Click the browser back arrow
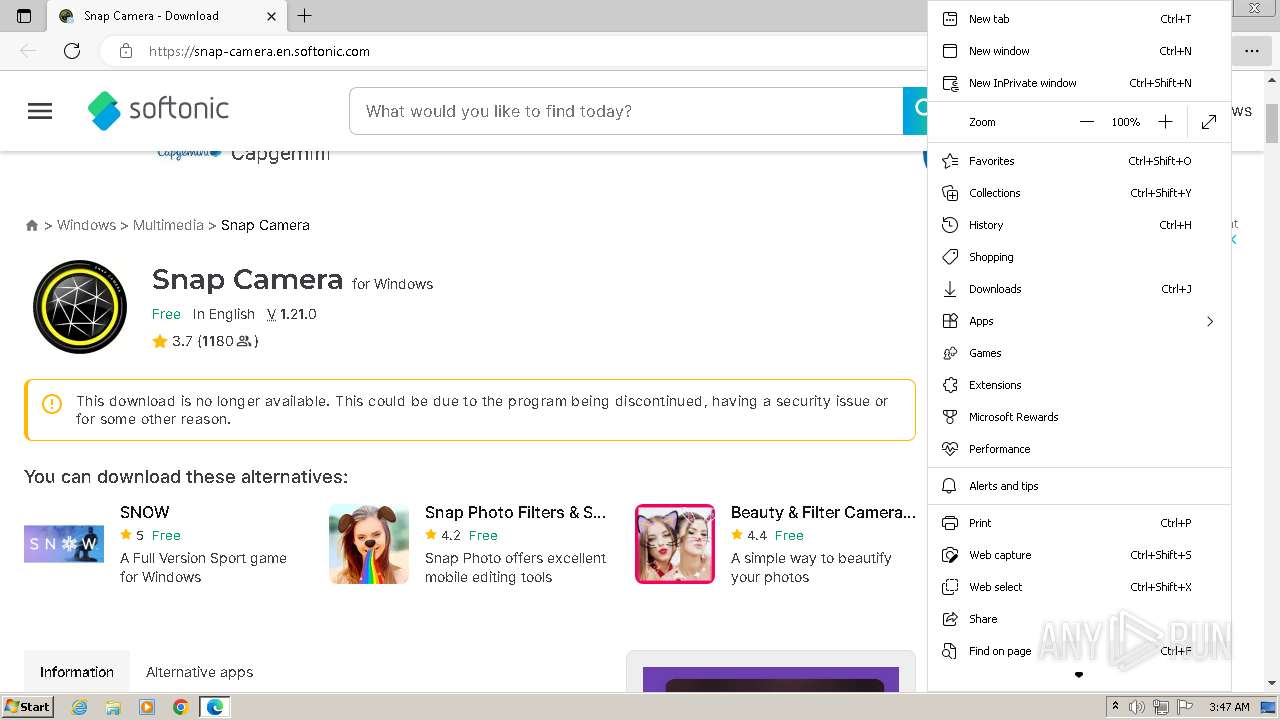This screenshot has height=720, width=1280. coord(28,51)
